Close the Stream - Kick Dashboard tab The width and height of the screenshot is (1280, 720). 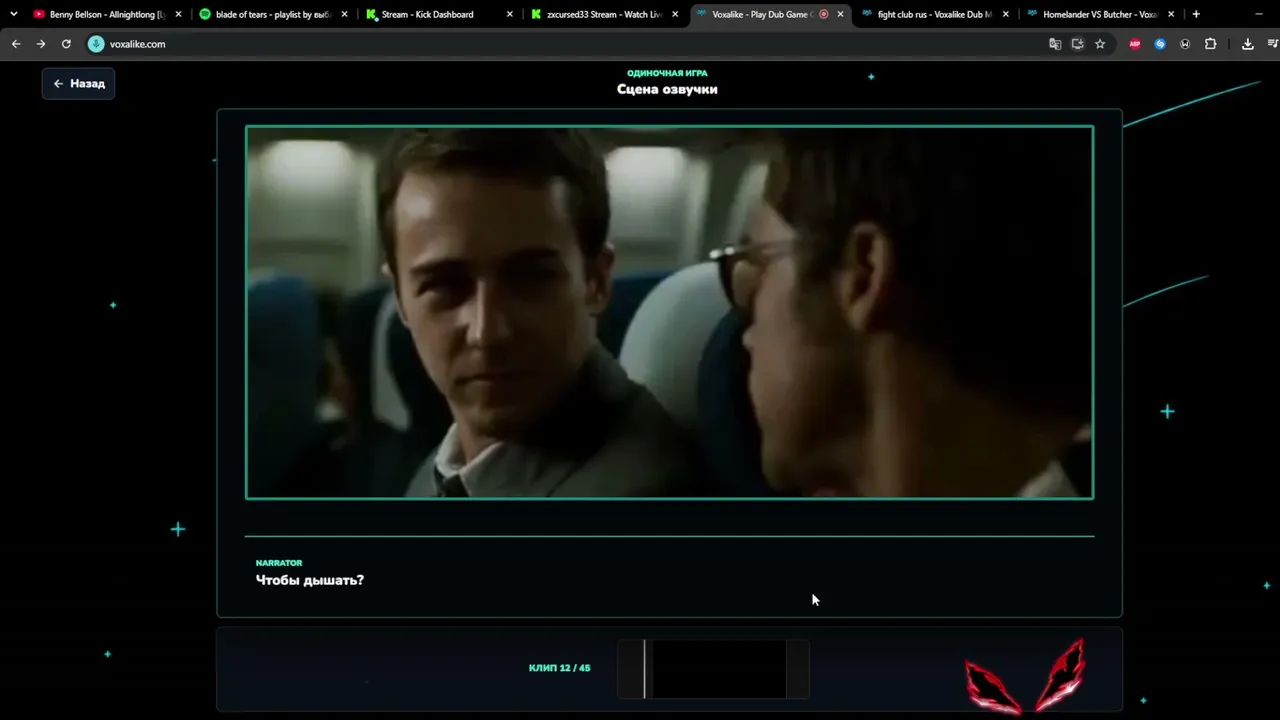pos(510,15)
